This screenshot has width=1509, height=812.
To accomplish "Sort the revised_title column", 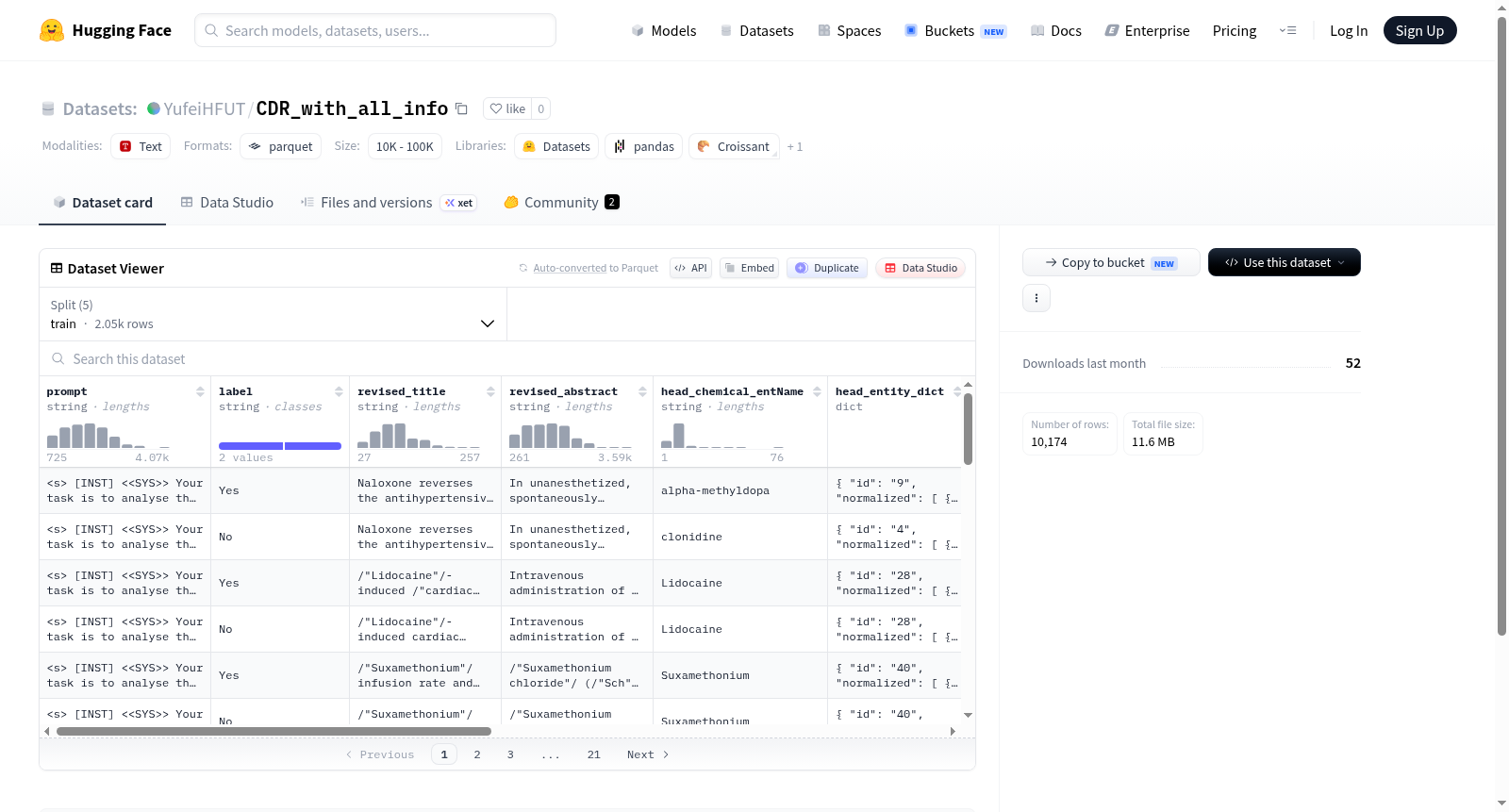I will coord(490,391).
